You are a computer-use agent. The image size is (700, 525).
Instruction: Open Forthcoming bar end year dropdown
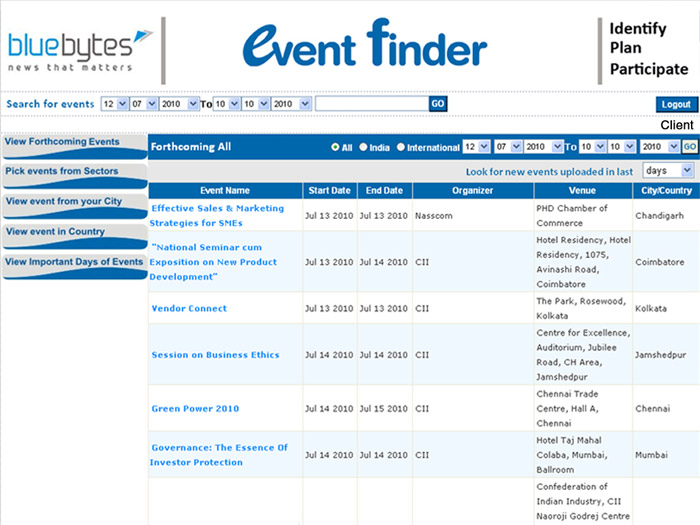point(660,146)
